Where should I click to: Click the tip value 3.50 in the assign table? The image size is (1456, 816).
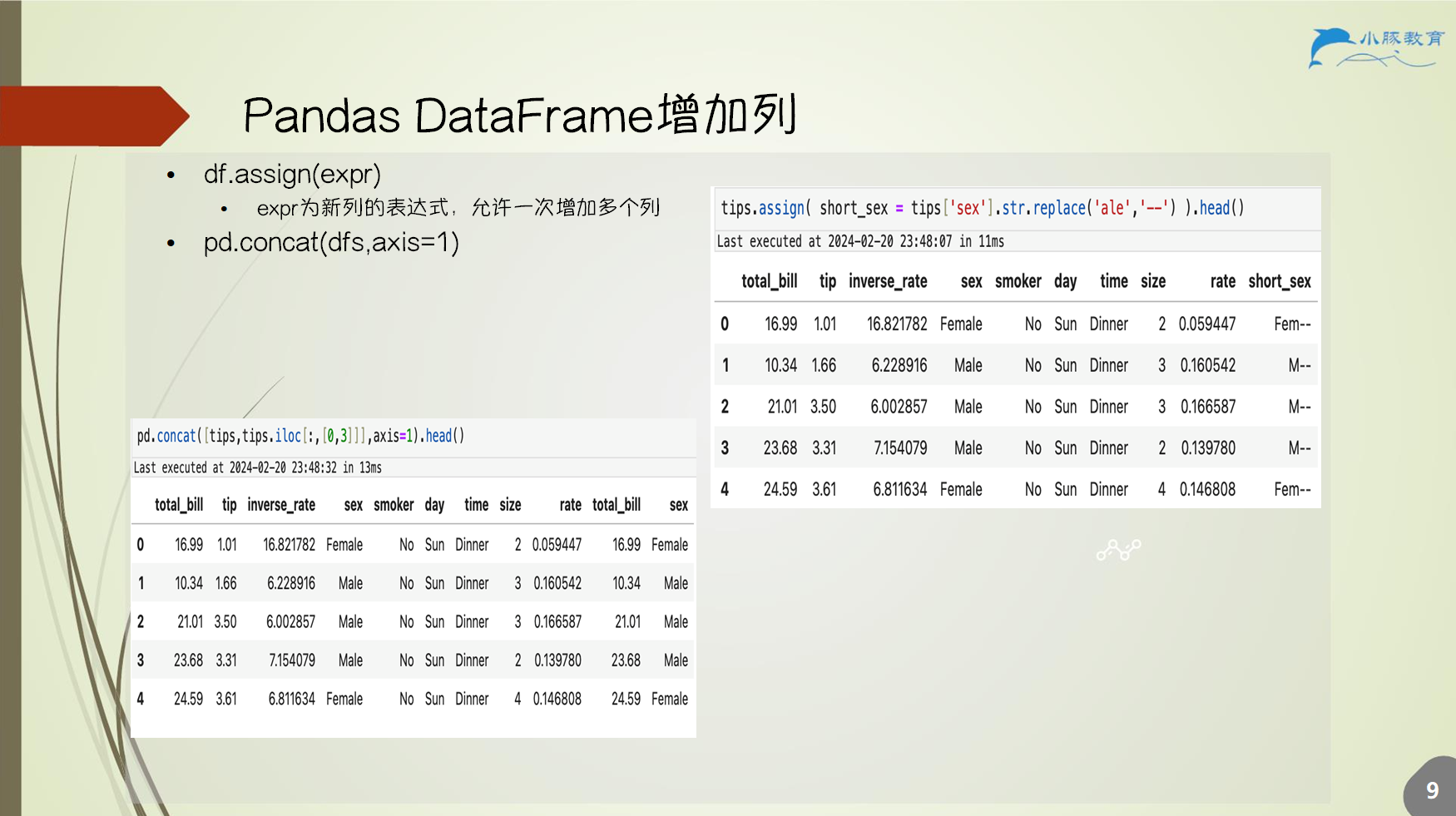click(824, 407)
